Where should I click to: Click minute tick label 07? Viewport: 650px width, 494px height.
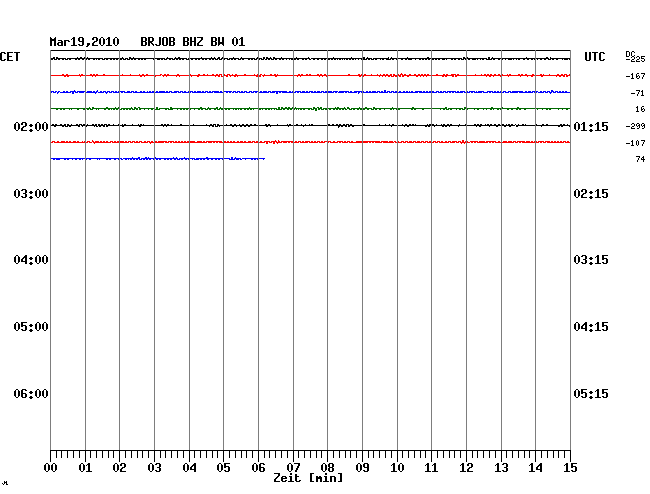point(293,467)
